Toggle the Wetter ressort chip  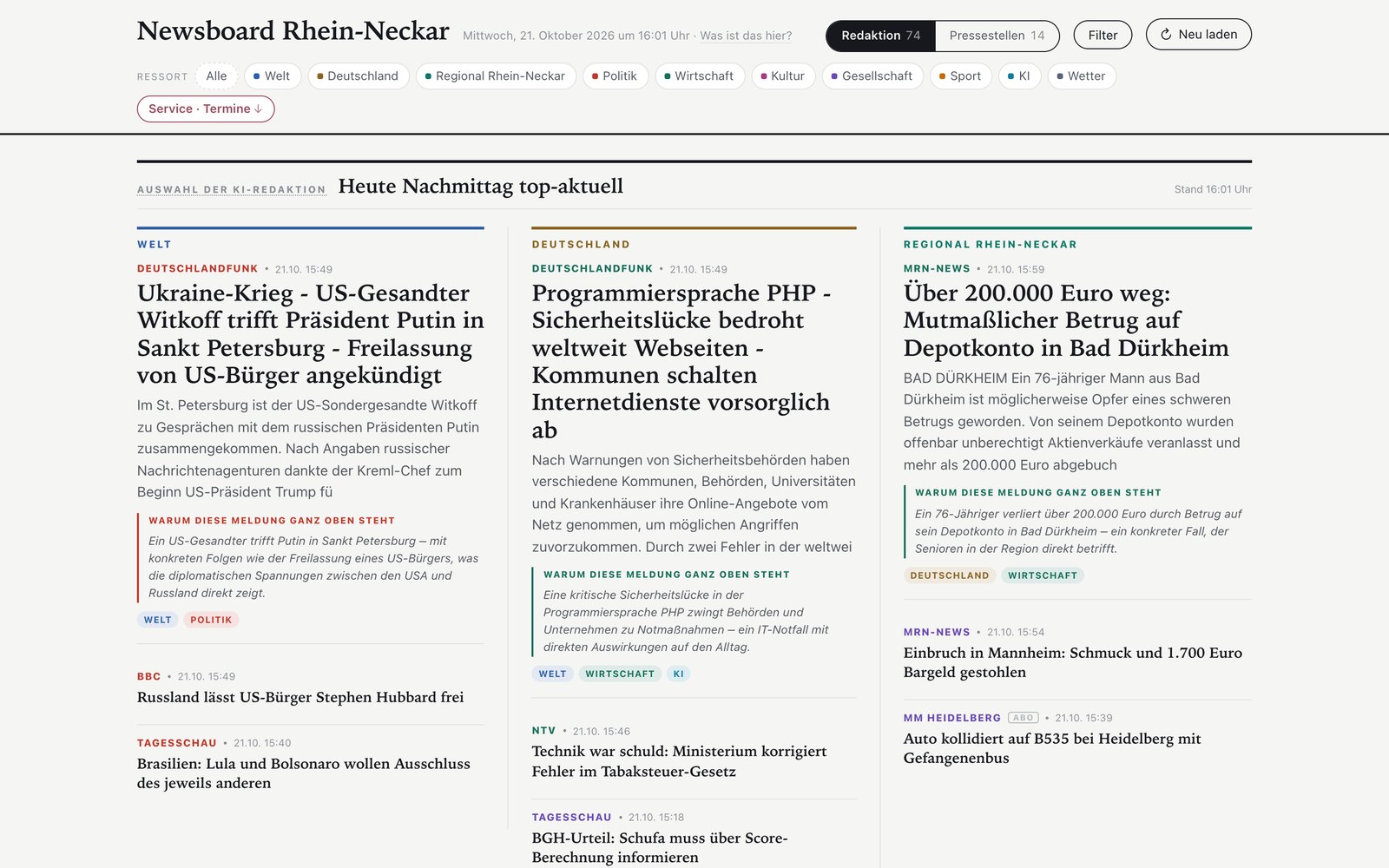[x=1082, y=76]
